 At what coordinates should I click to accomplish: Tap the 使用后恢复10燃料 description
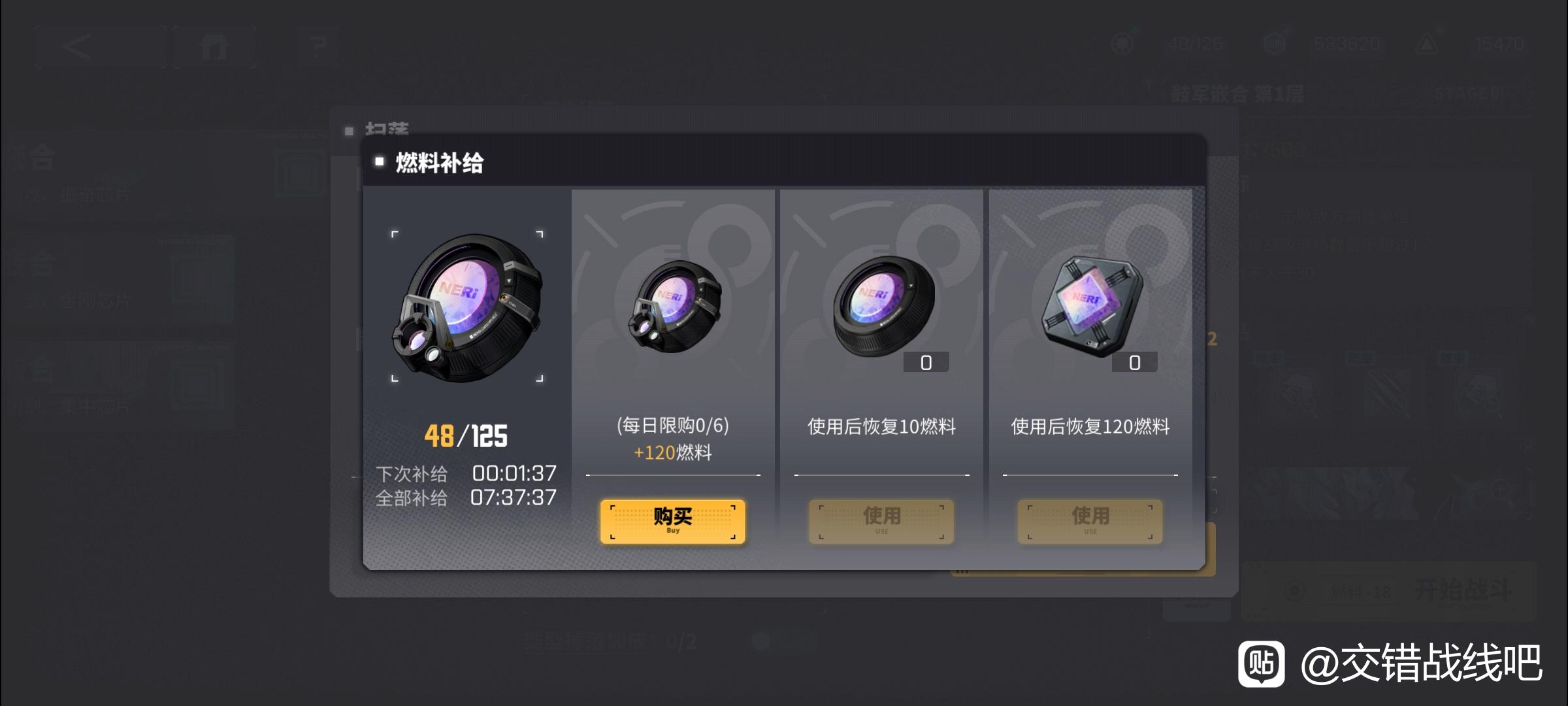coord(881,426)
